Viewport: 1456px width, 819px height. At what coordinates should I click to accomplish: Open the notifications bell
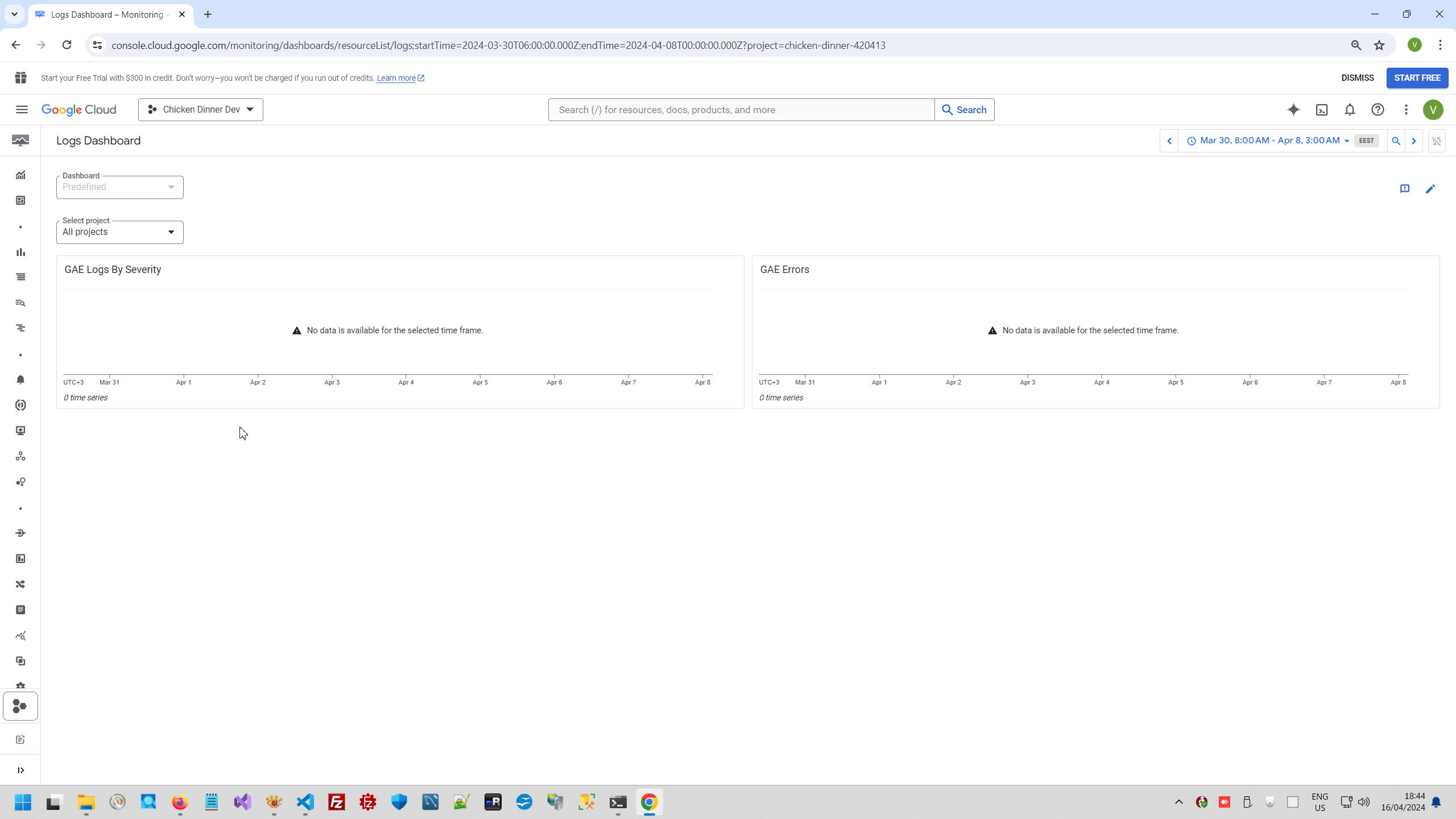click(1350, 110)
